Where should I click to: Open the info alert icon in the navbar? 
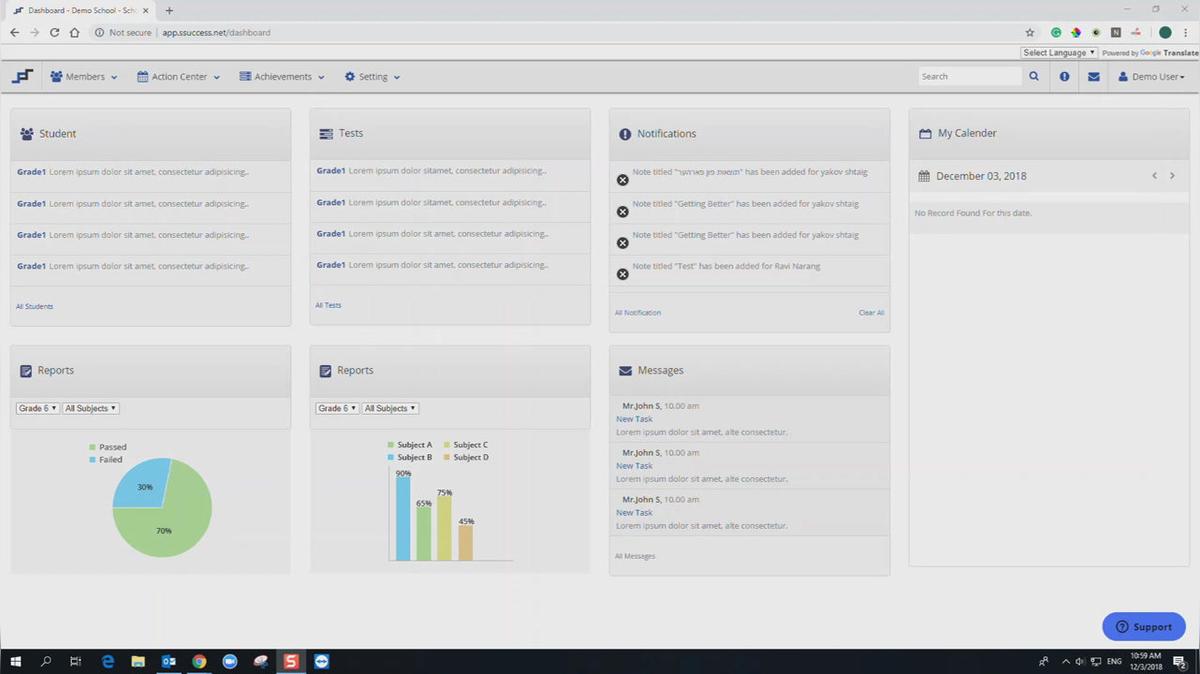(x=1064, y=76)
